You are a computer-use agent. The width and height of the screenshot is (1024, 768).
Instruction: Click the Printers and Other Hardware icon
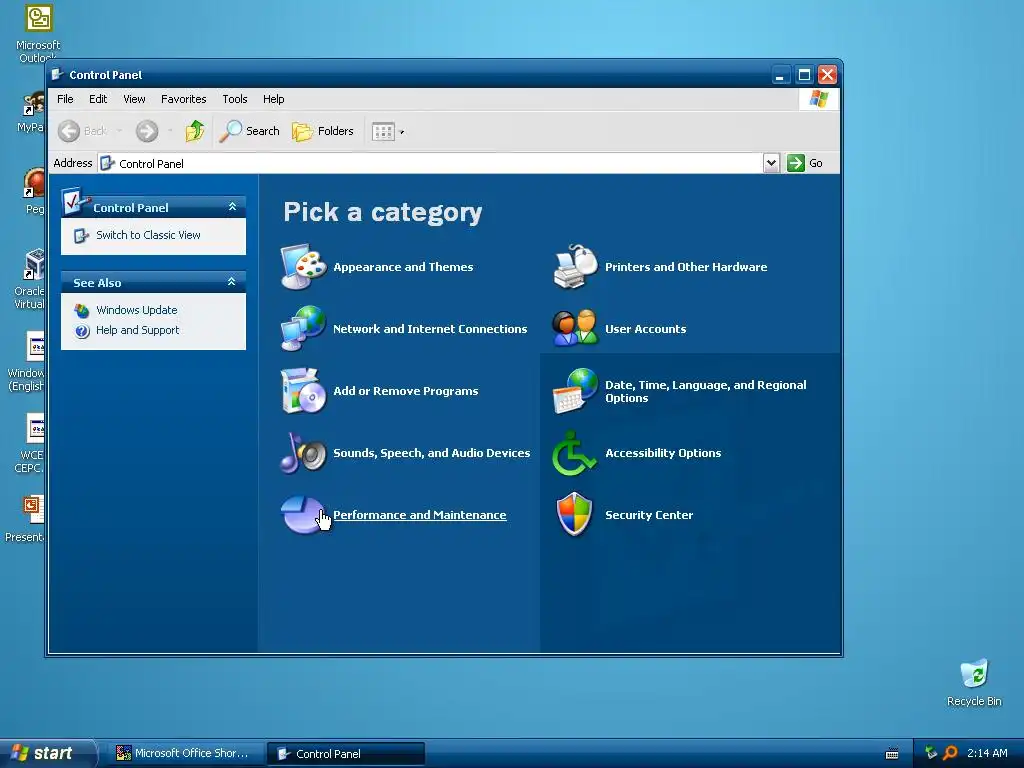click(575, 266)
